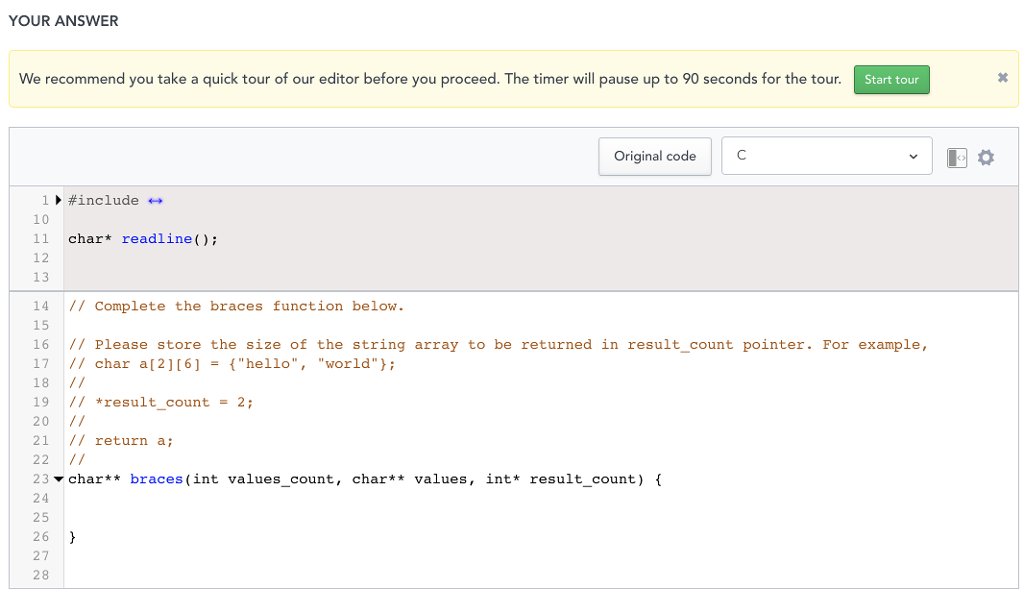Start the editor tour
Image resolution: width=1024 pixels, height=589 pixels.
point(891,78)
